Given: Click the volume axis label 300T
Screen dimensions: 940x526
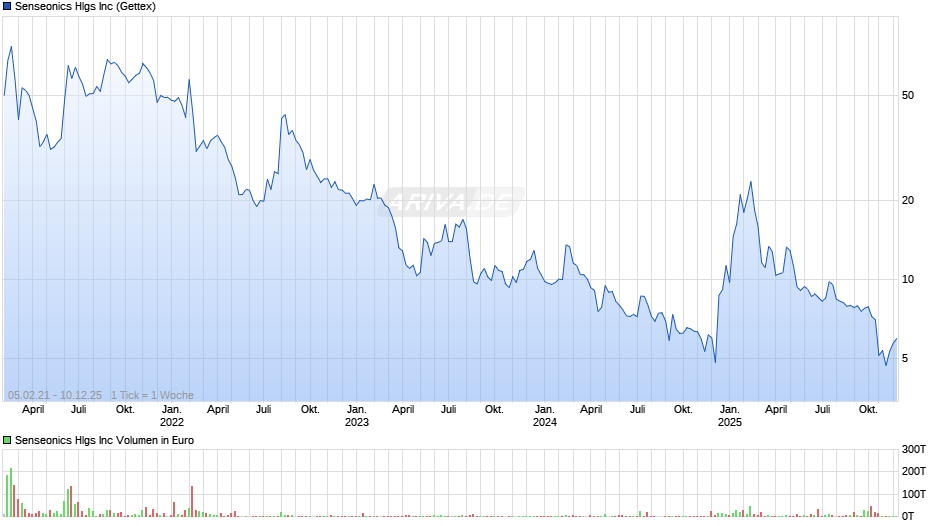Looking at the screenshot, I should point(914,449).
